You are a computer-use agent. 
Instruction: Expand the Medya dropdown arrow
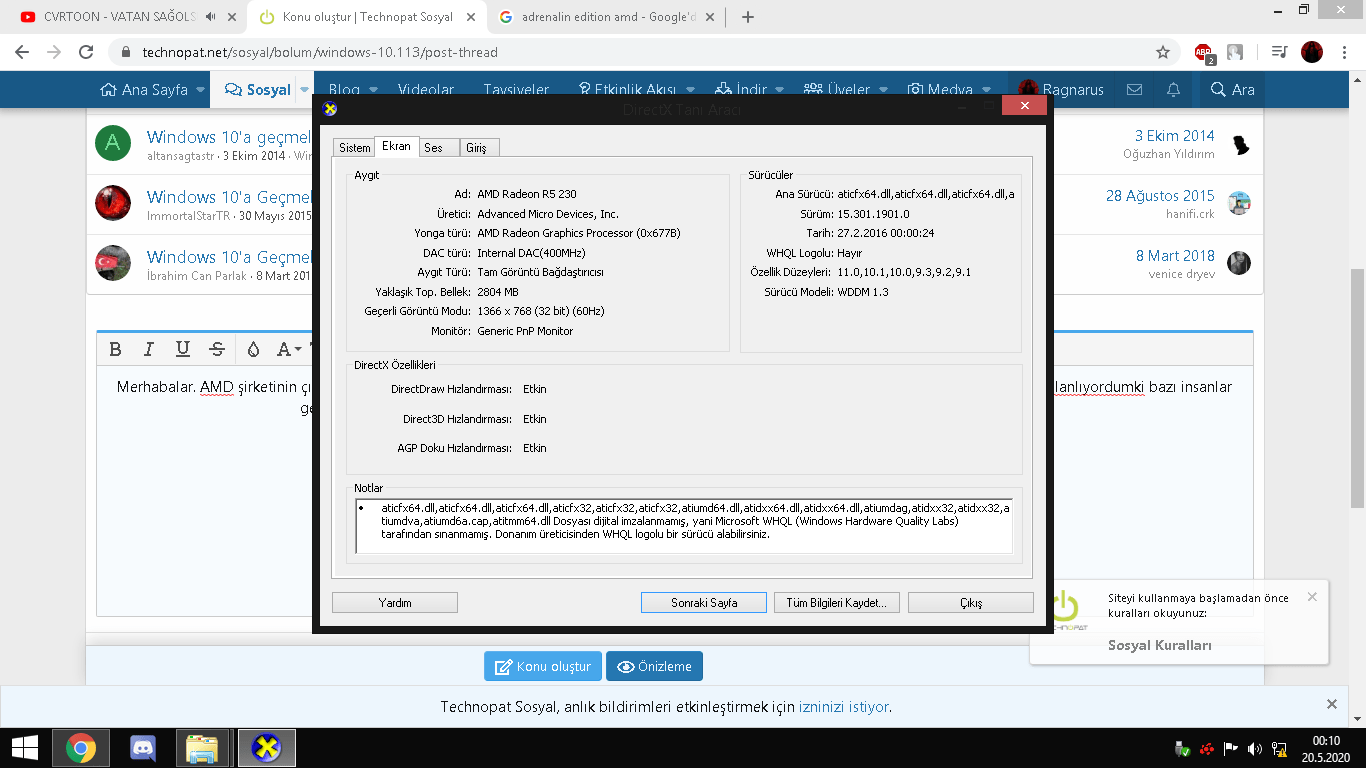(987, 90)
